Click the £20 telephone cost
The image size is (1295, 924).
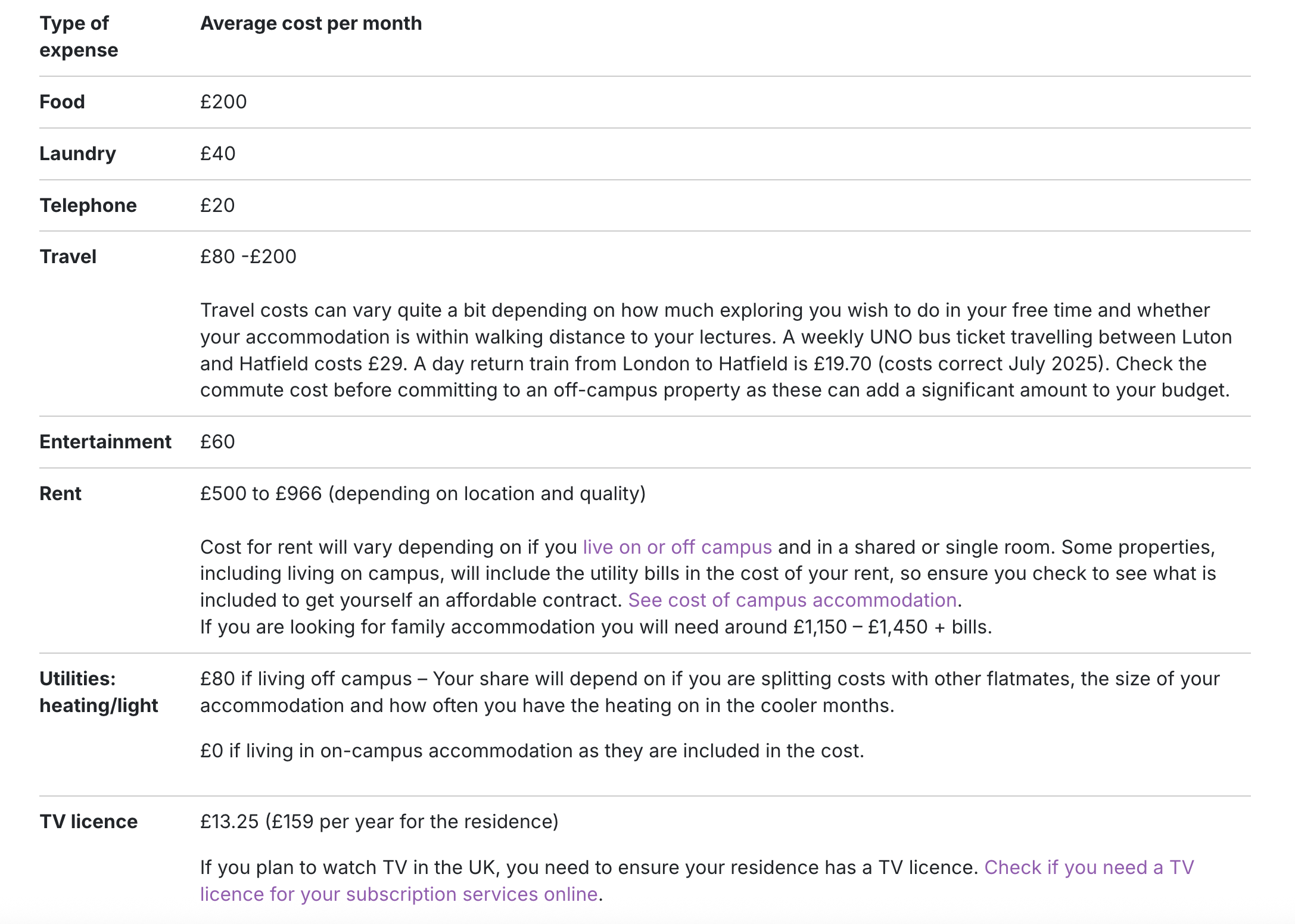click(x=217, y=205)
